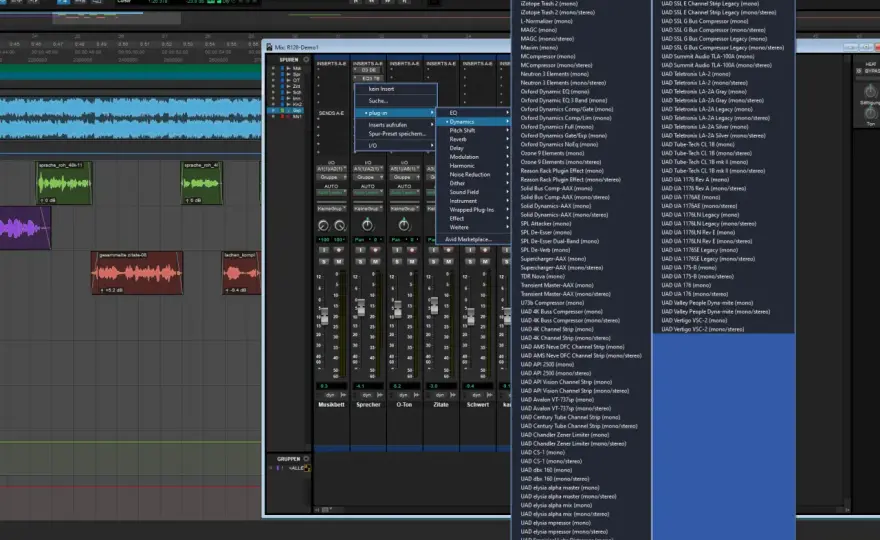Expand the Reverb plug-in submenu

pos(474,139)
